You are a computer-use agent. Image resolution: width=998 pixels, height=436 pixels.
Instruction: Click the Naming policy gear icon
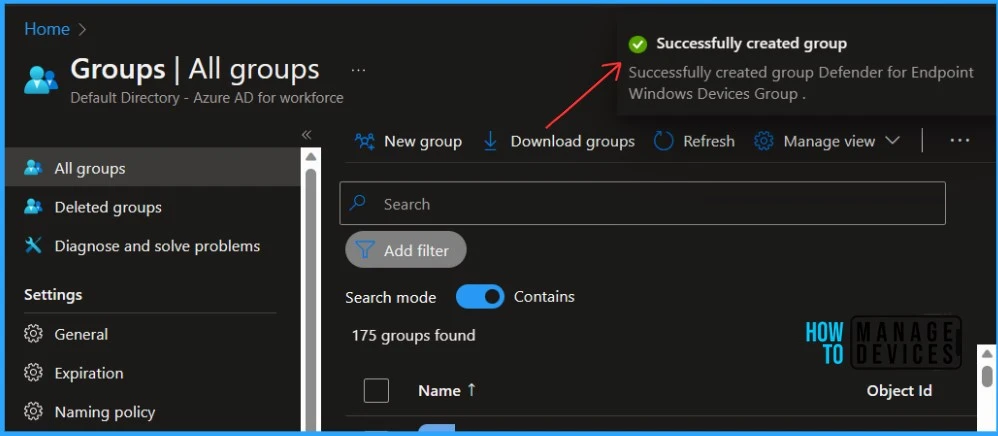tap(33, 412)
